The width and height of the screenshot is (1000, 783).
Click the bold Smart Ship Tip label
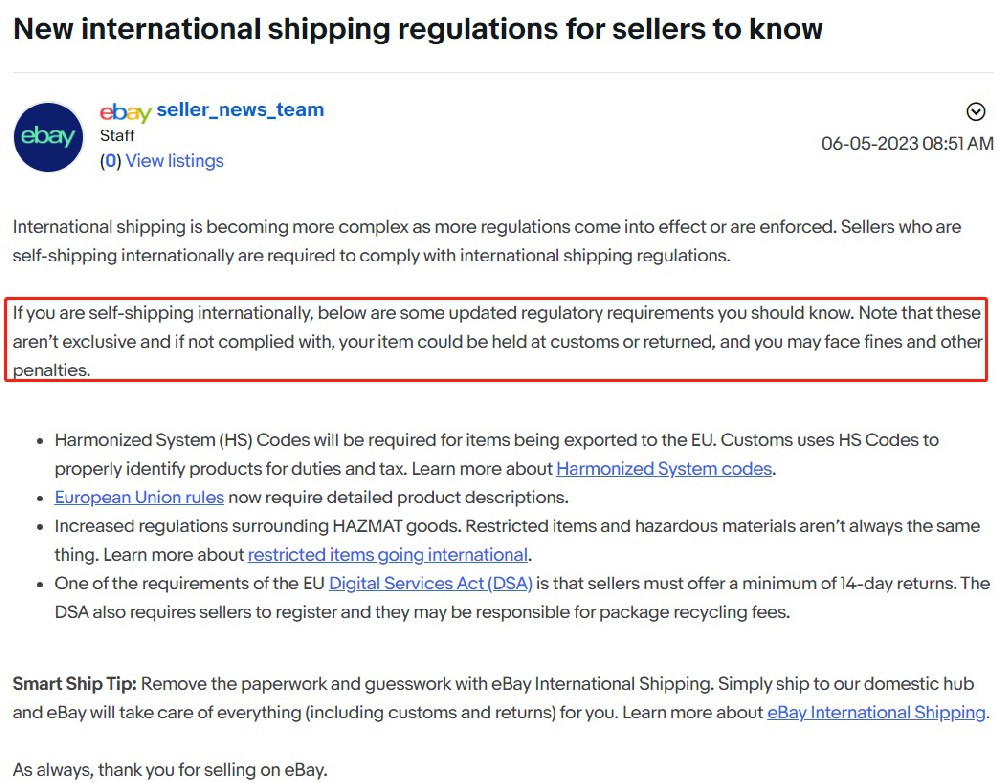click(x=75, y=684)
